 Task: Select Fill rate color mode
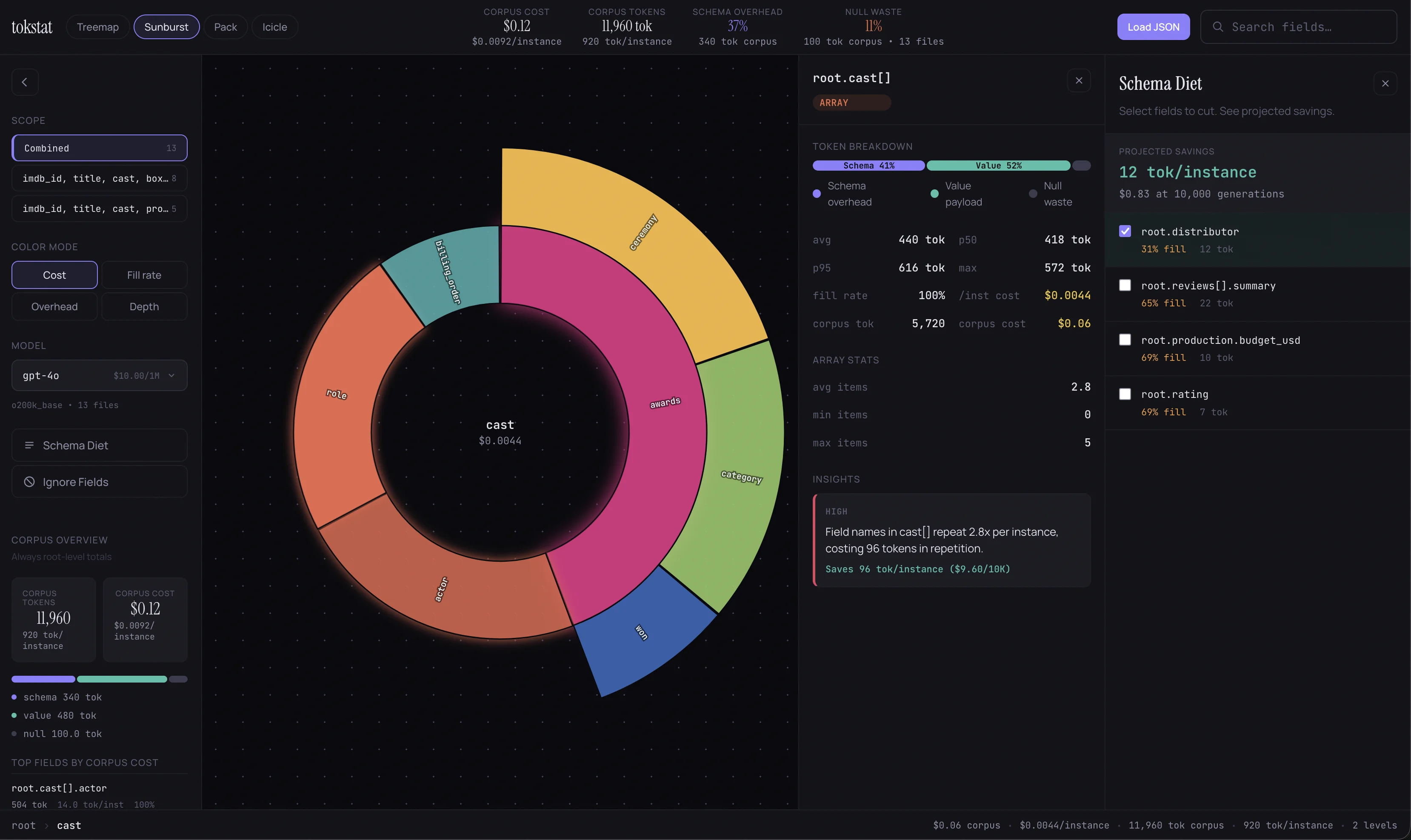[144, 275]
